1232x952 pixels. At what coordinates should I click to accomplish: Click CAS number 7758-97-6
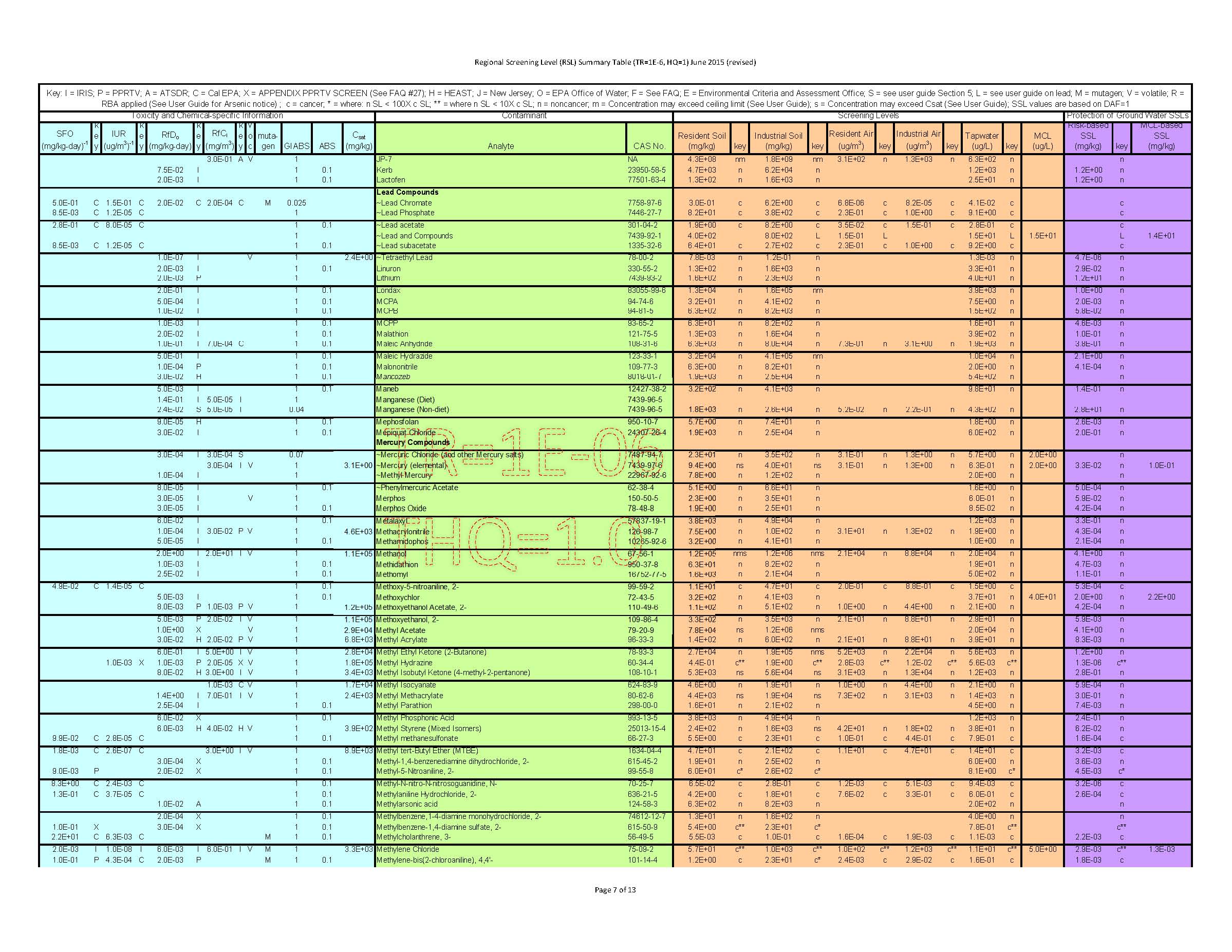click(644, 203)
